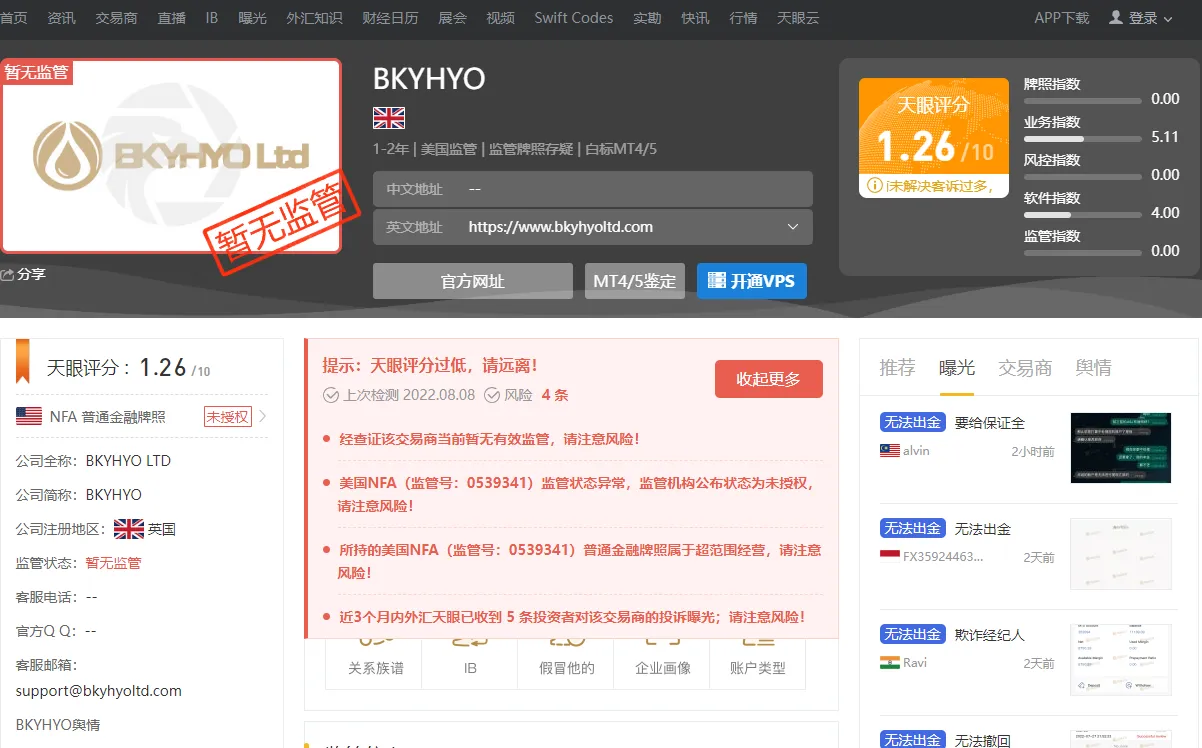Click the UK flag under BKYHYO

[389, 118]
